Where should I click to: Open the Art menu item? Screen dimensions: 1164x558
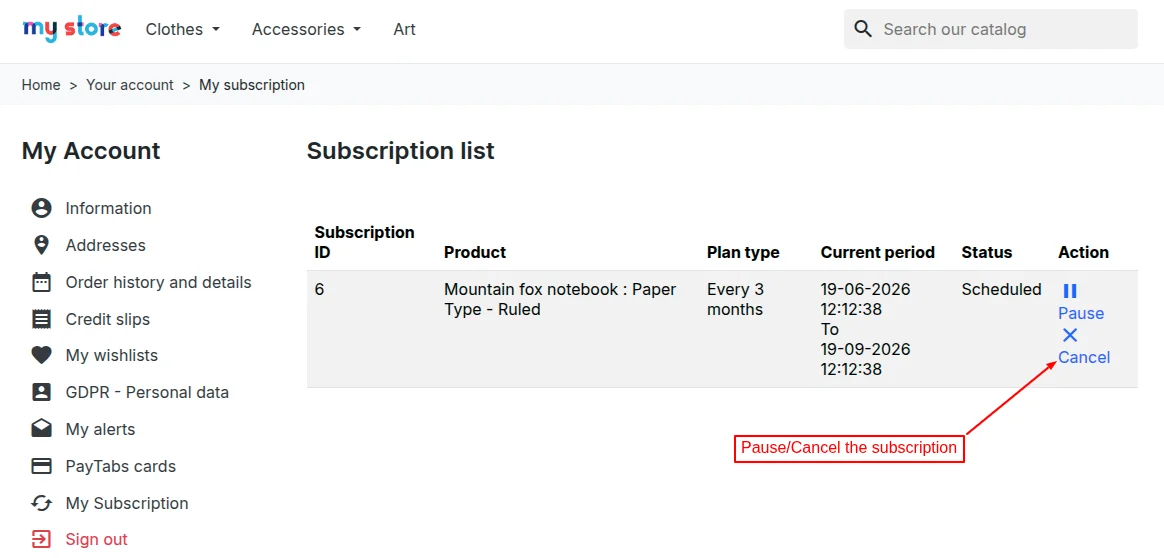point(405,30)
